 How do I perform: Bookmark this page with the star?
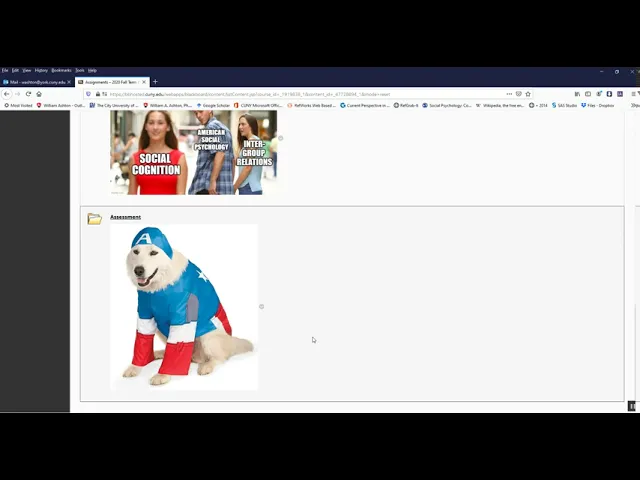point(528,94)
